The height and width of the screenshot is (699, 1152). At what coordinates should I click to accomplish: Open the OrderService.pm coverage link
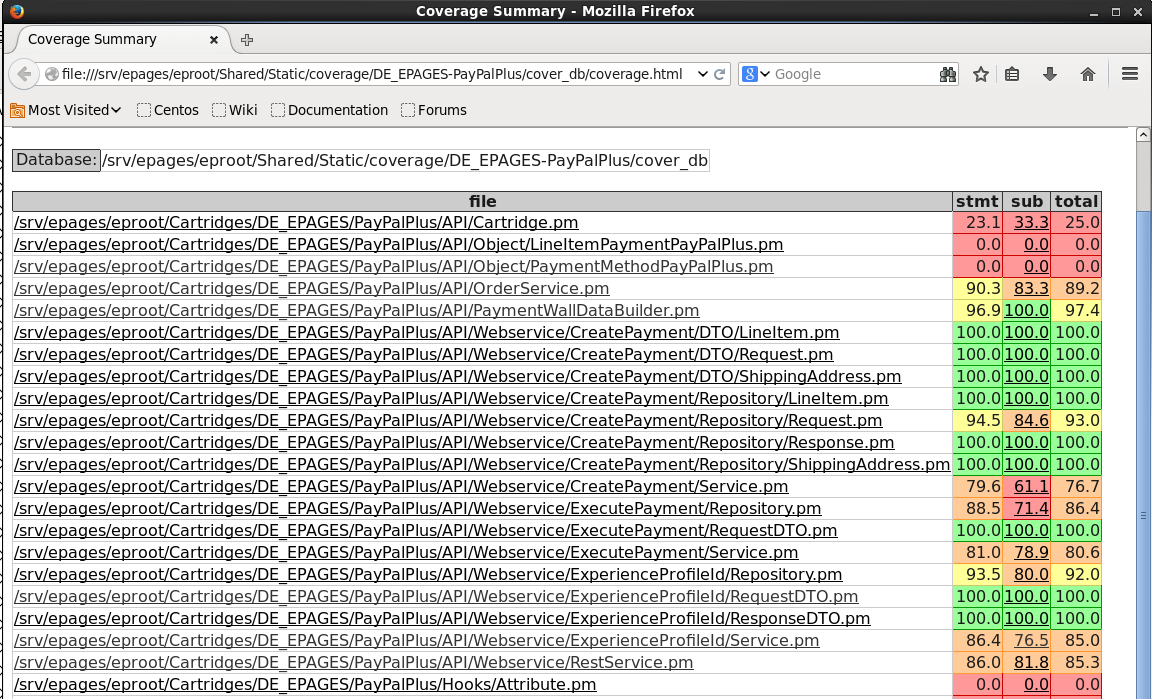click(x=311, y=289)
